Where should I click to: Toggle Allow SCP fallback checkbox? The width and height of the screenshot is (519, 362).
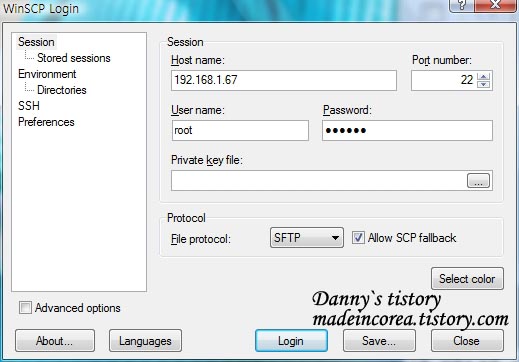pos(358,238)
